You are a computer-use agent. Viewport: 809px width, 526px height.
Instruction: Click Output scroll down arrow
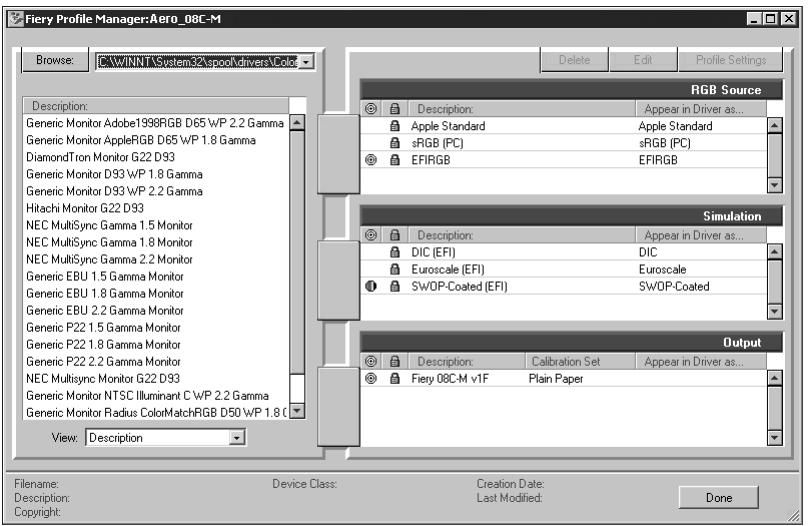coord(774,438)
